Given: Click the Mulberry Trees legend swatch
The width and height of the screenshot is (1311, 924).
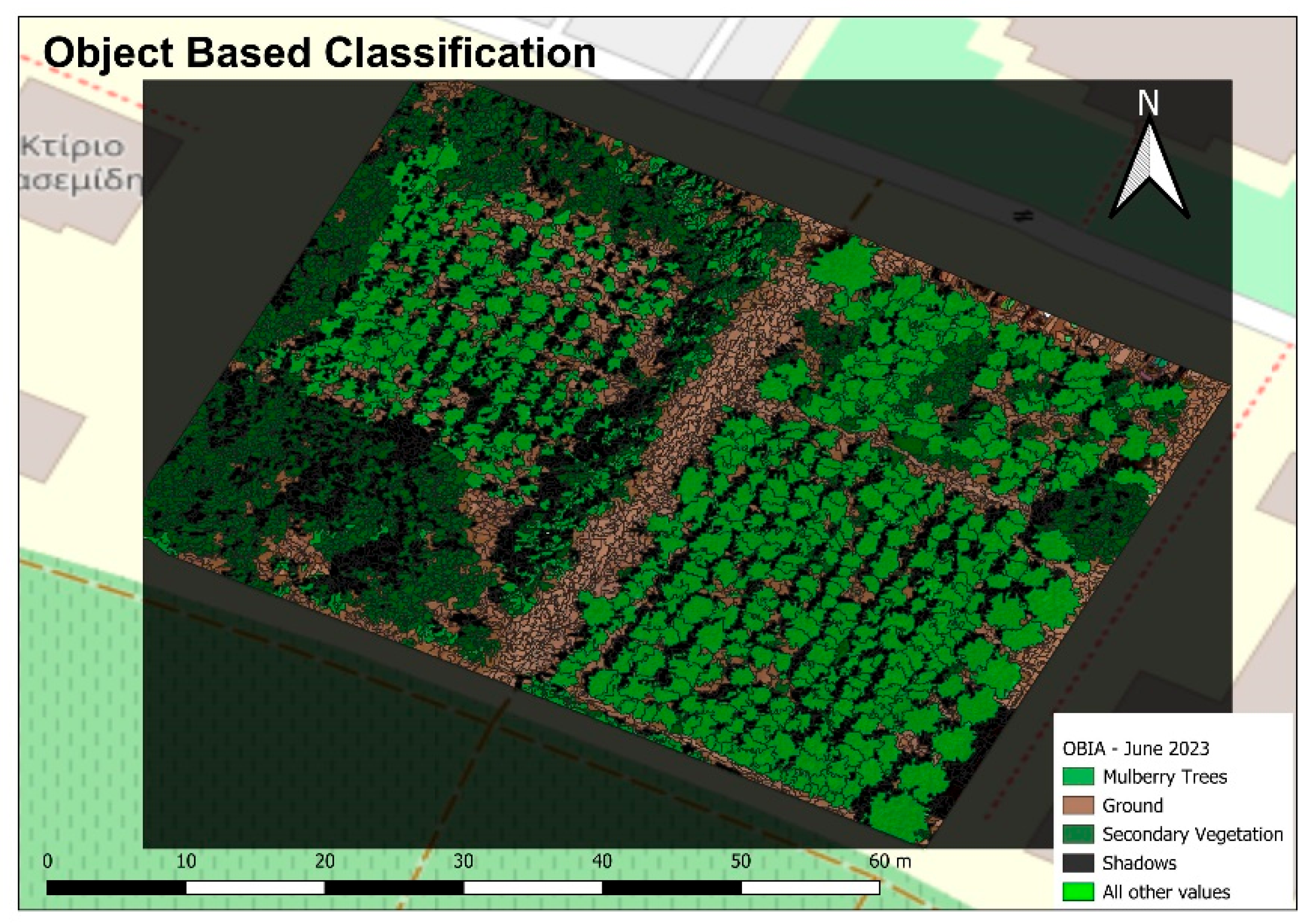Looking at the screenshot, I should tap(1078, 777).
